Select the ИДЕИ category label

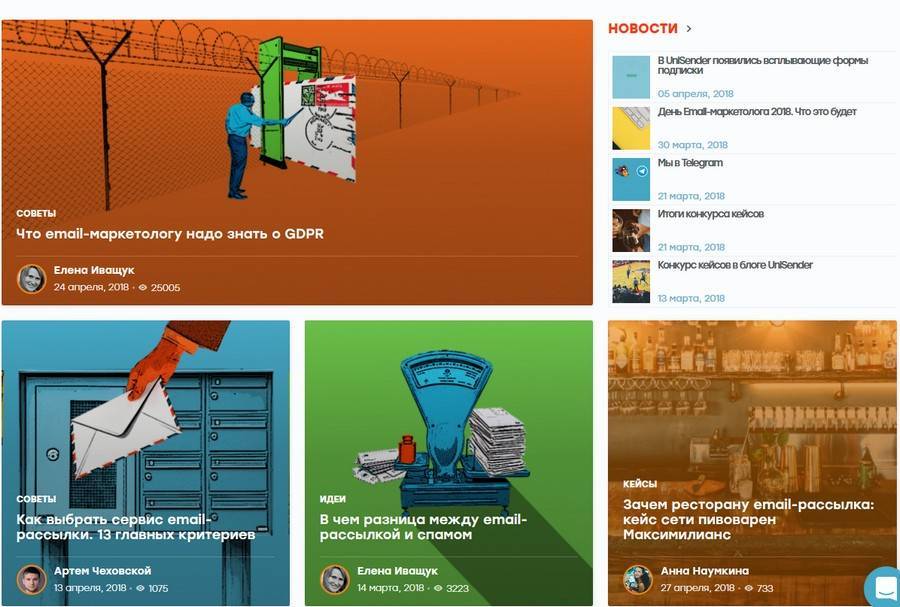[332, 499]
